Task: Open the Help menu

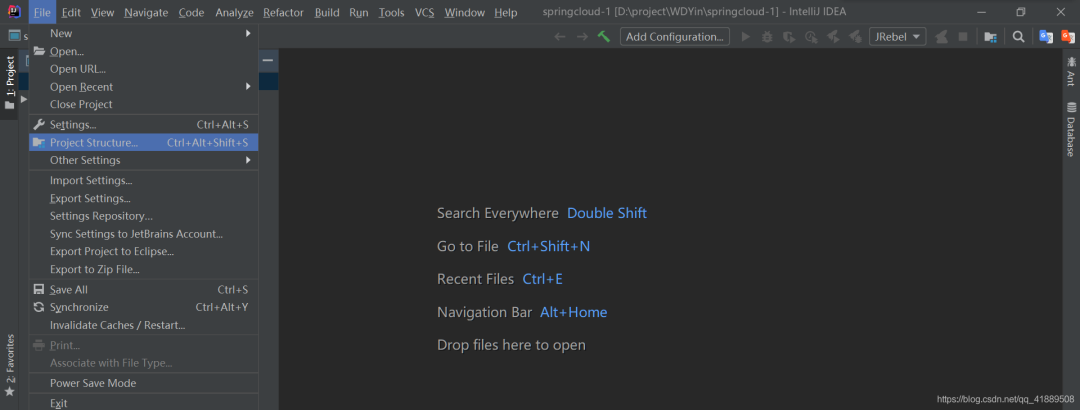Action: [506, 12]
